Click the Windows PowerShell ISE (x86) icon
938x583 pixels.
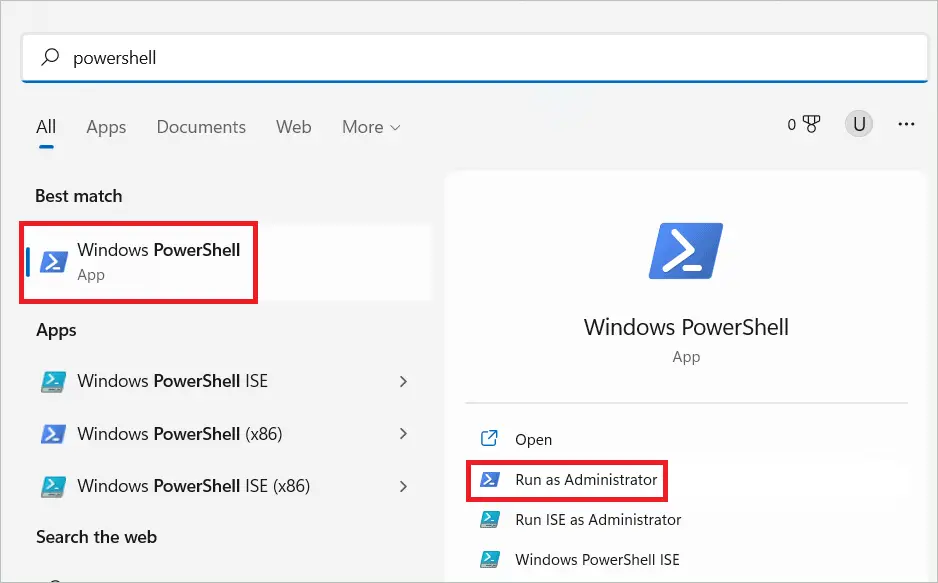(54, 486)
